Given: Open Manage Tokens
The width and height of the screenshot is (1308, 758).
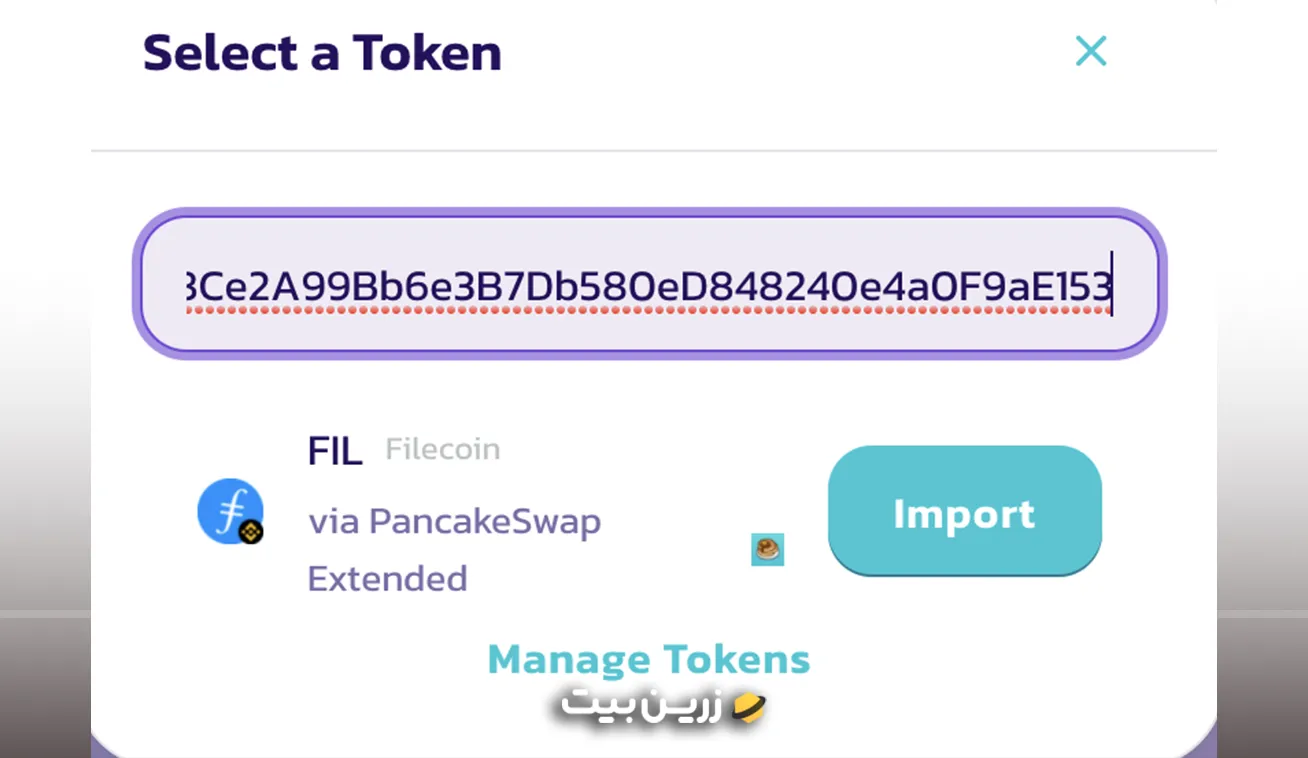Looking at the screenshot, I should click(x=649, y=660).
